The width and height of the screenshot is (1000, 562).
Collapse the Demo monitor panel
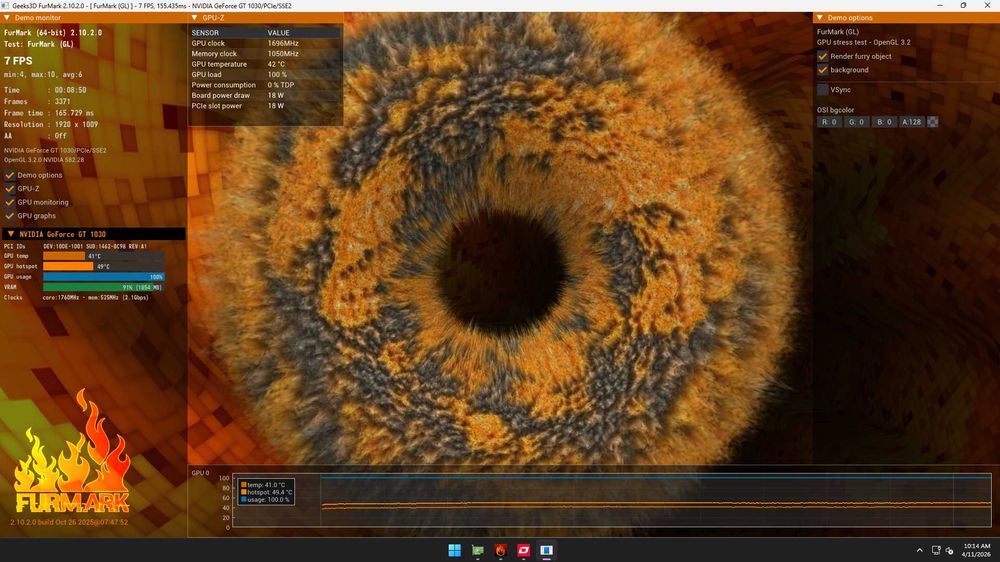7,18
